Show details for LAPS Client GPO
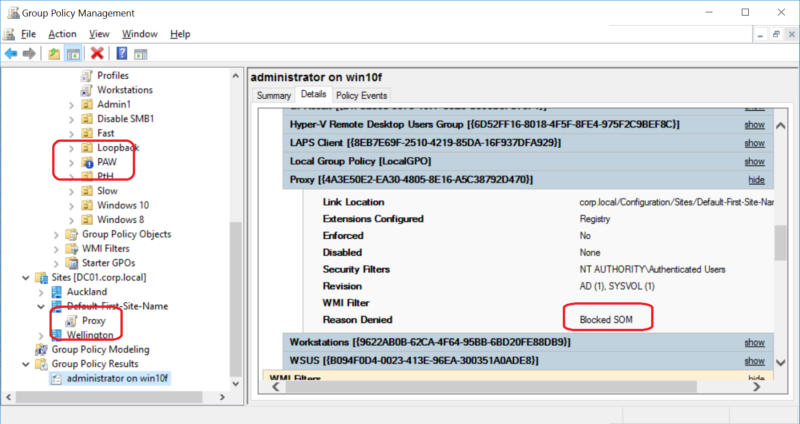The height and width of the screenshot is (424, 800). tap(754, 143)
